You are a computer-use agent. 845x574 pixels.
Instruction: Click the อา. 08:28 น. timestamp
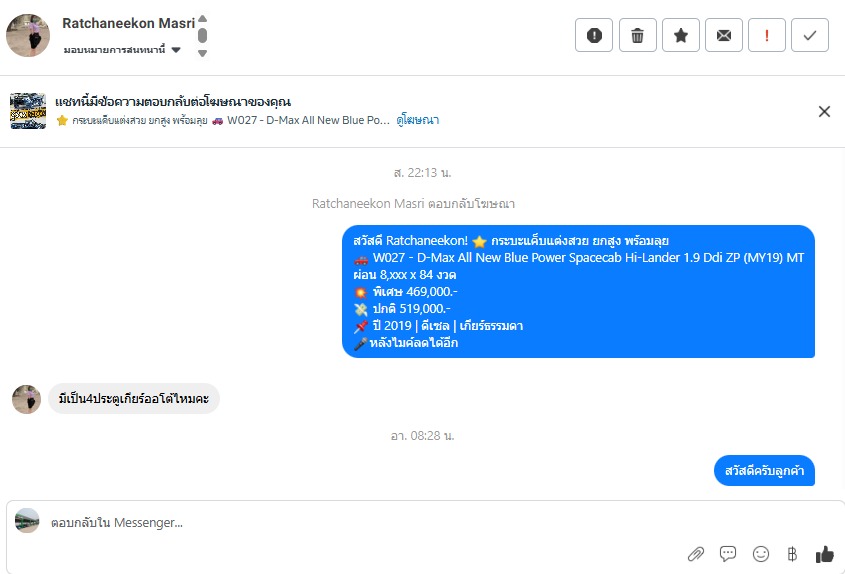[422, 435]
